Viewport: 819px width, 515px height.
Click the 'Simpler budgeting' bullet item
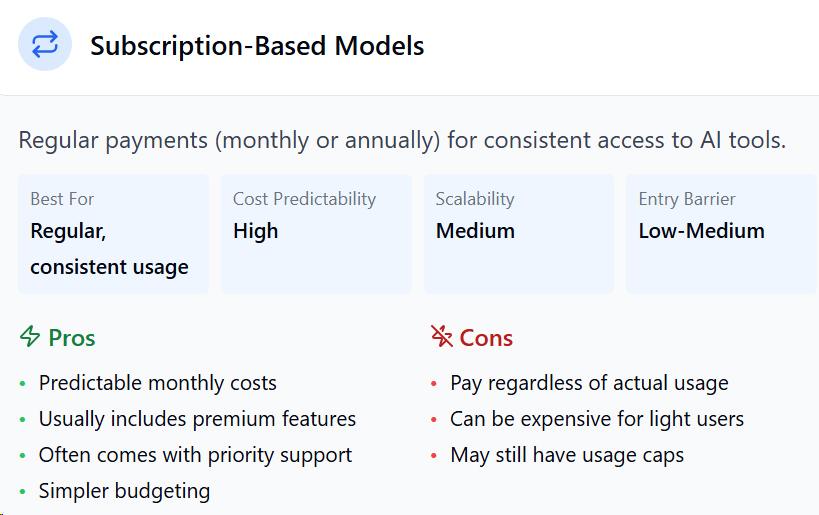(x=124, y=491)
